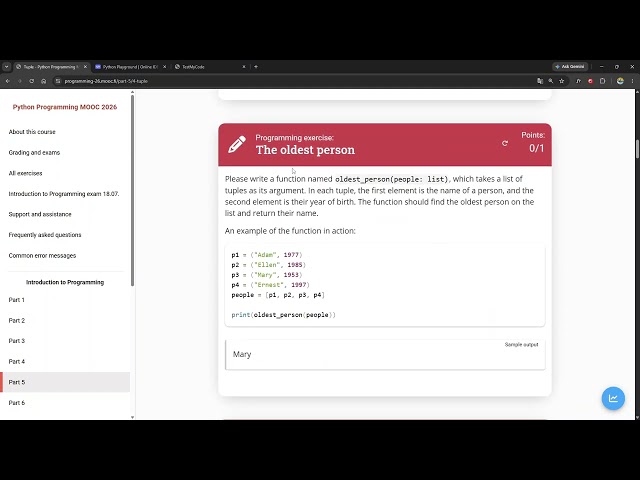Open the zoom magnifier icon

coord(551,81)
